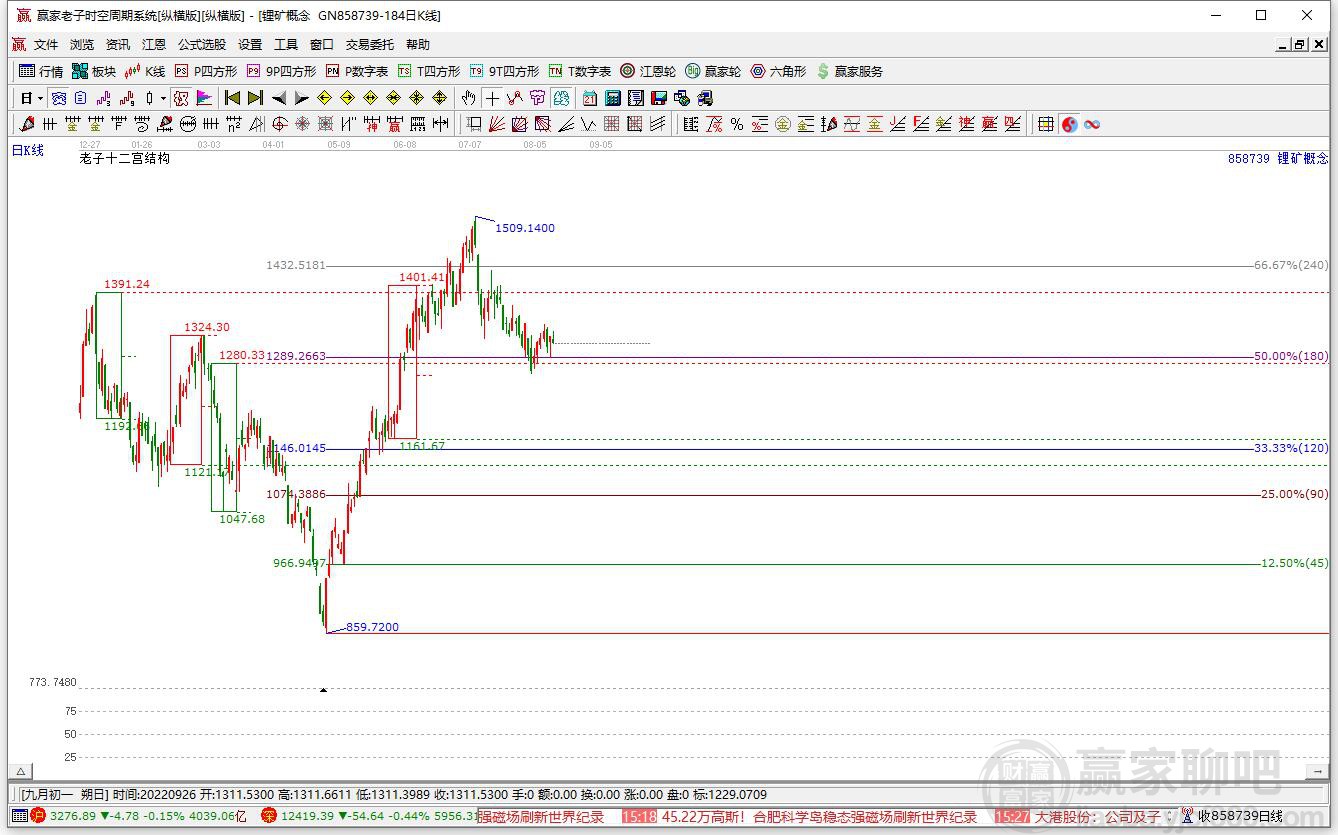Select the colored grid table icon
Image resolution: width=1338 pixels, height=835 pixels.
coord(1046,124)
